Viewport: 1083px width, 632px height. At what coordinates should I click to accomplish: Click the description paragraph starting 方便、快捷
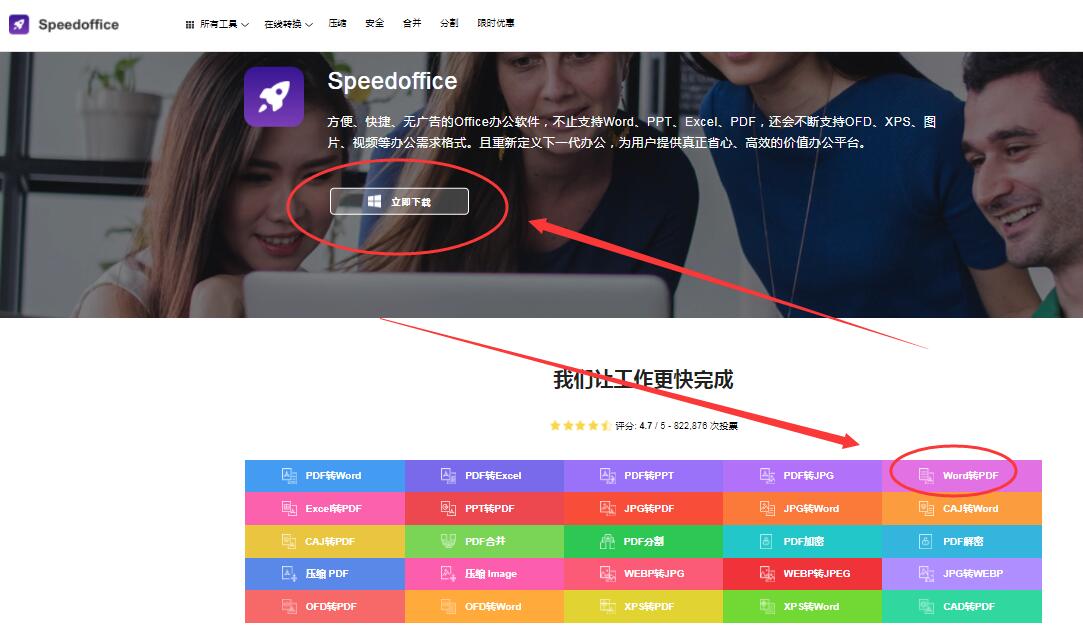point(631,132)
